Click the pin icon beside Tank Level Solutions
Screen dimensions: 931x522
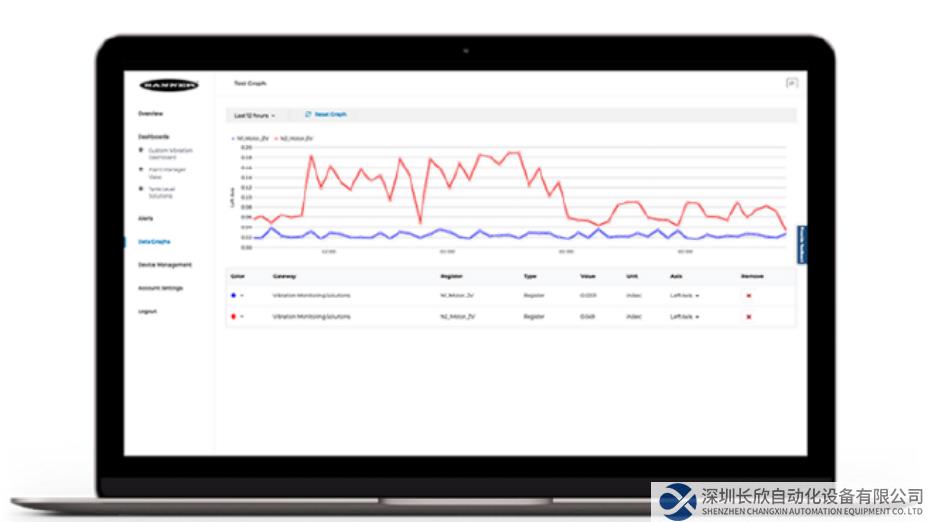pyautogui.click(x=141, y=189)
